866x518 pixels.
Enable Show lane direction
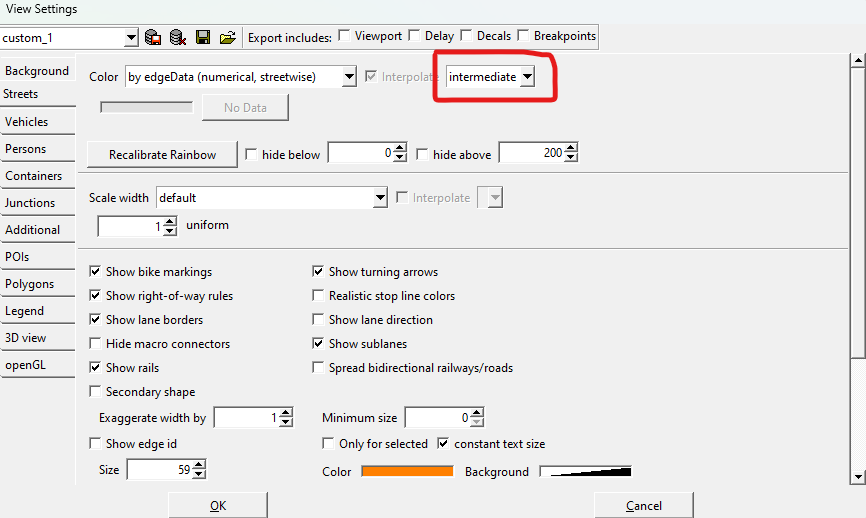pyautogui.click(x=318, y=319)
